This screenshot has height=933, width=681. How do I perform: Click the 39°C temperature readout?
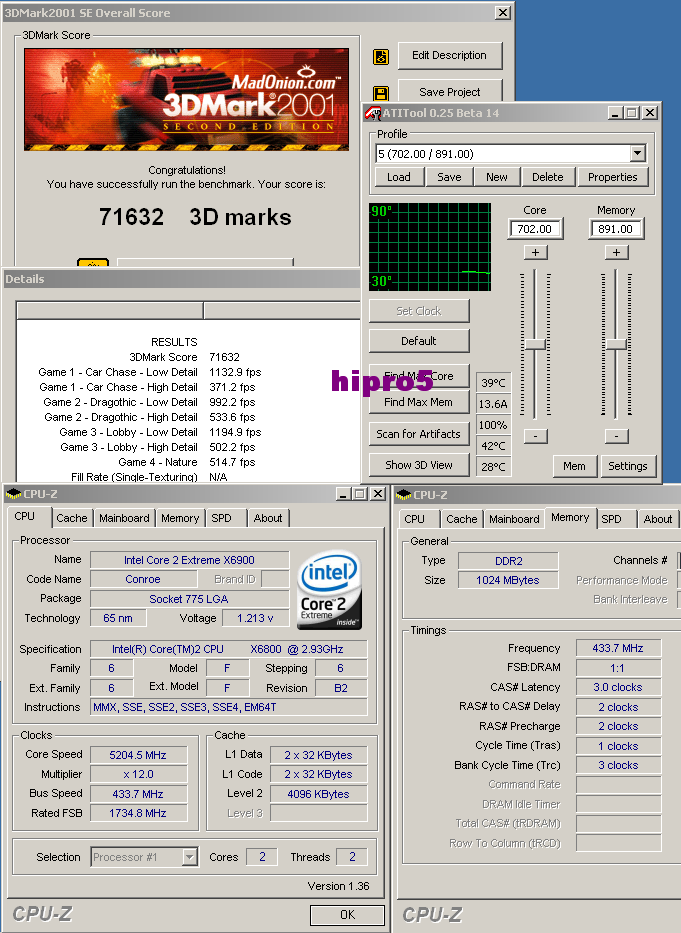(x=493, y=383)
